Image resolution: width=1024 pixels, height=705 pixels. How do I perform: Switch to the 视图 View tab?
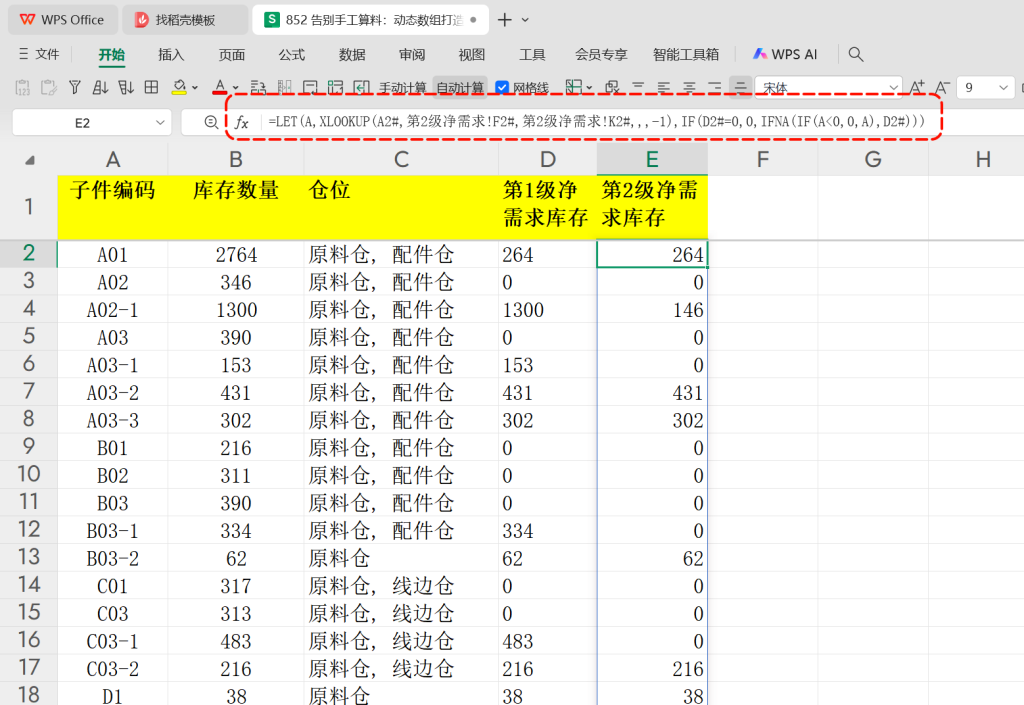(472, 55)
